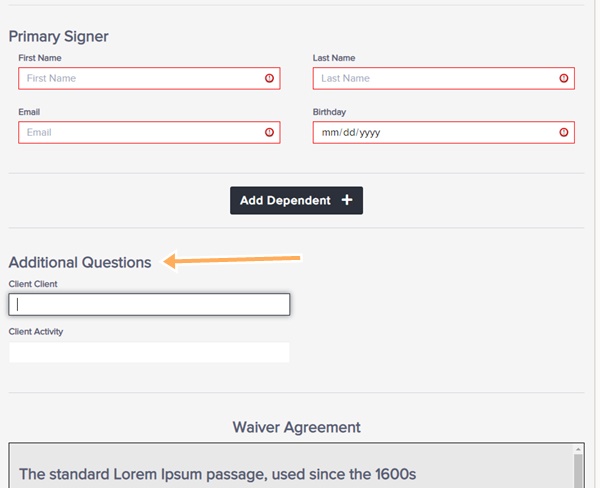
Task: Select the Email input box
Action: [x=149, y=132]
